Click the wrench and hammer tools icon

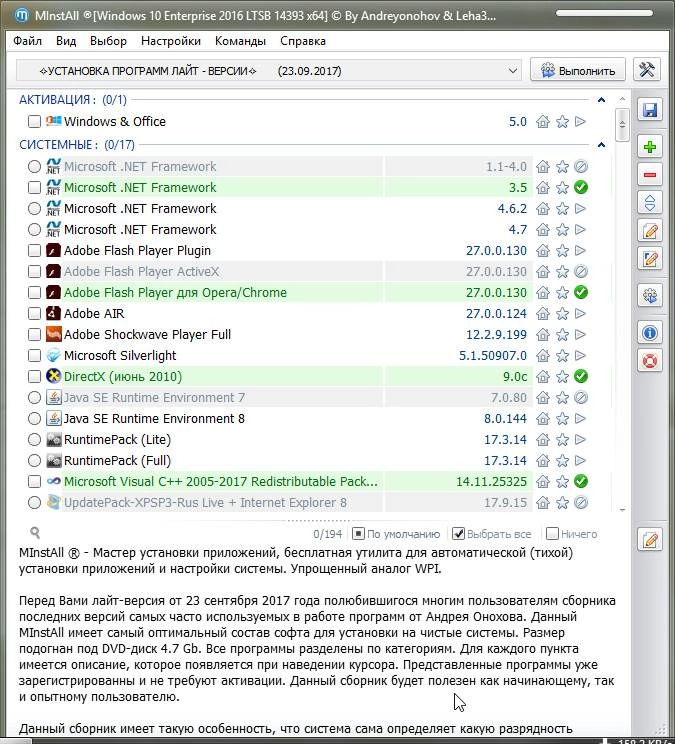(647, 70)
